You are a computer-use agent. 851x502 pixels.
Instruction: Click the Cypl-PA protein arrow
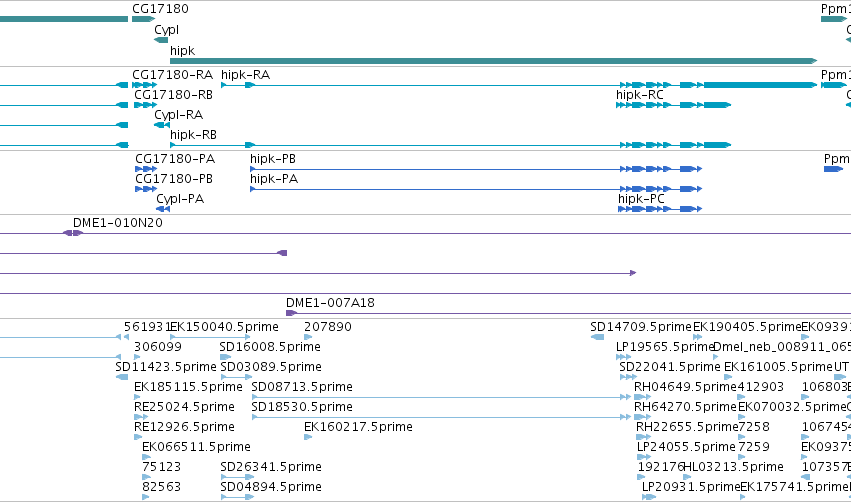coord(163,209)
